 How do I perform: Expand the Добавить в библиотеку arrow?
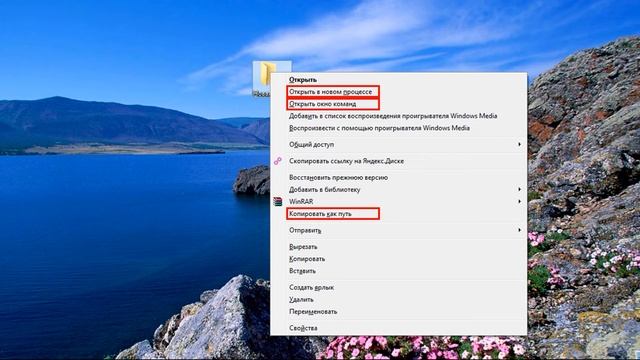pos(519,189)
